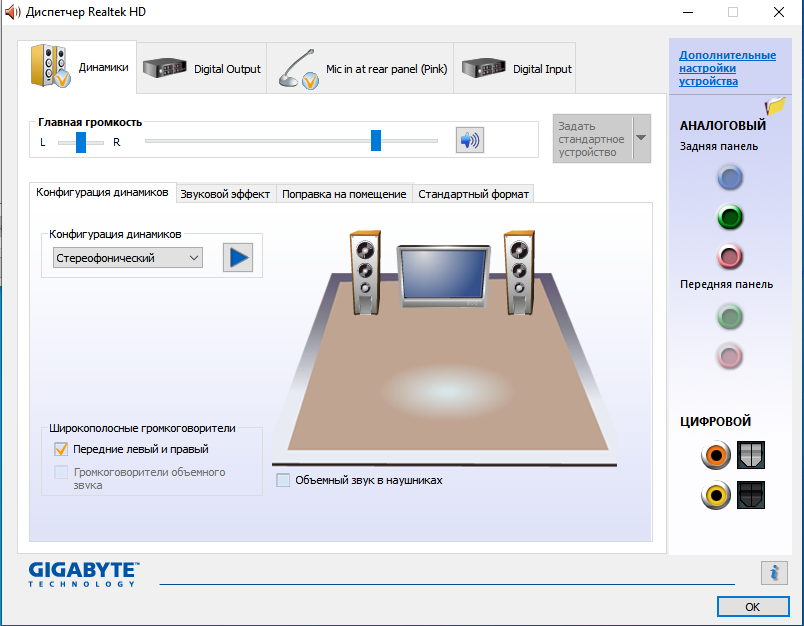The height and width of the screenshot is (626, 804).
Task: Click the upper optical digital port icon
Action: (x=751, y=455)
